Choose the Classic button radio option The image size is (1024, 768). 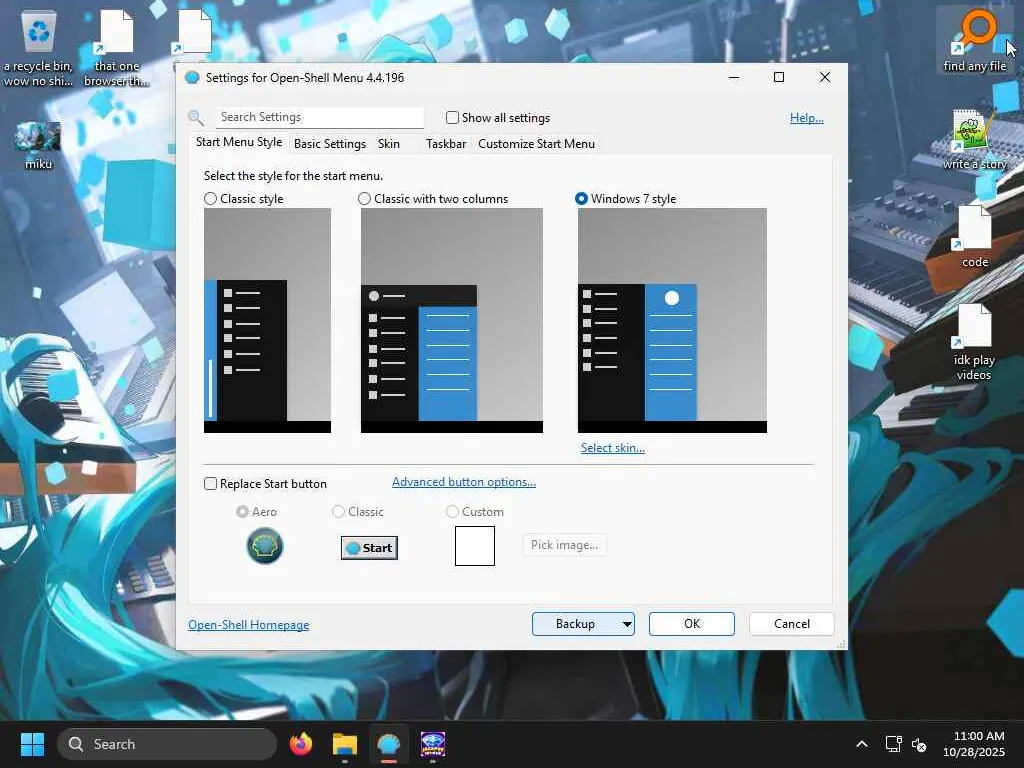click(x=338, y=512)
